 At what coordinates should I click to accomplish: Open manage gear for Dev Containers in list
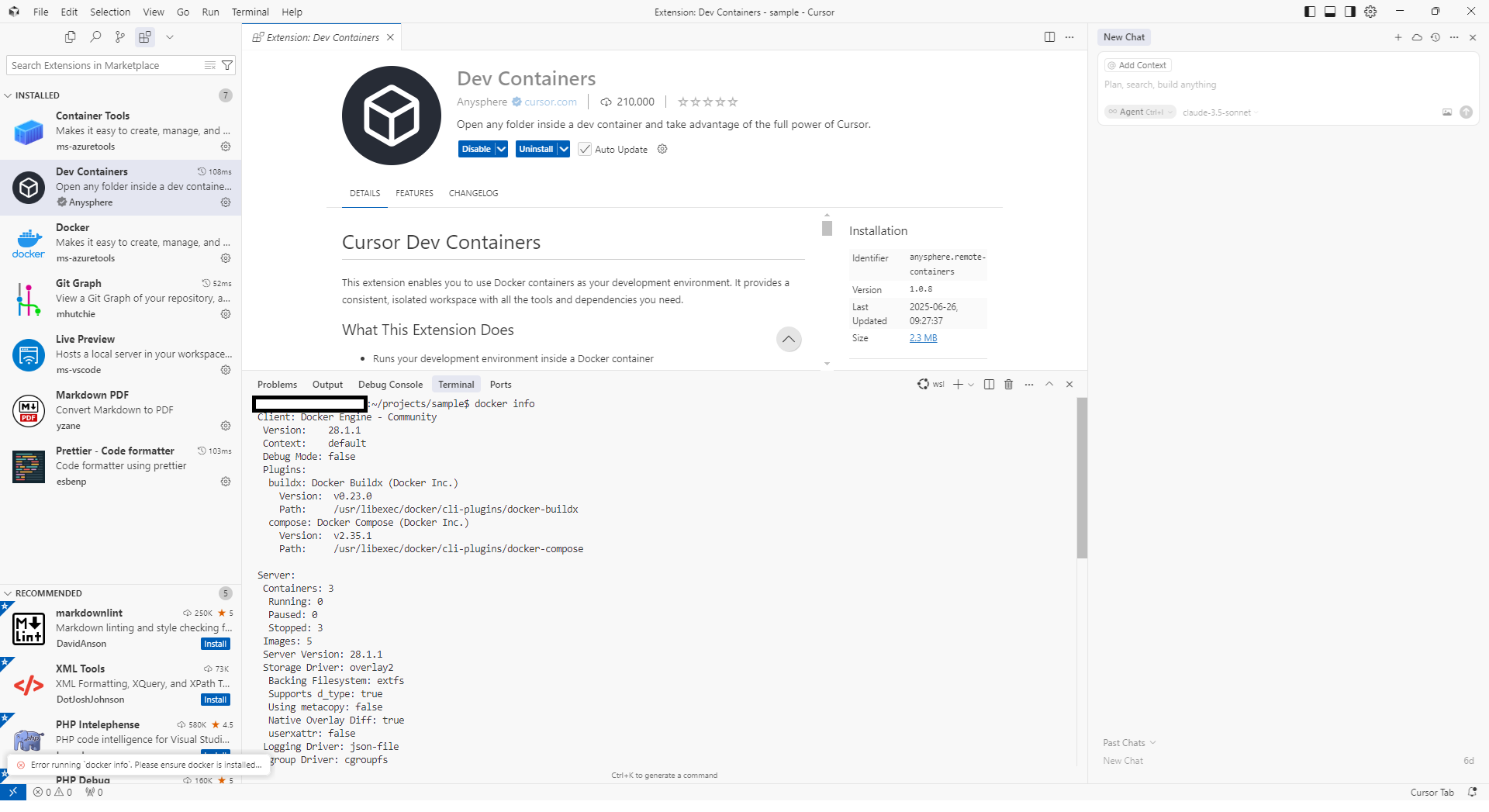226,202
